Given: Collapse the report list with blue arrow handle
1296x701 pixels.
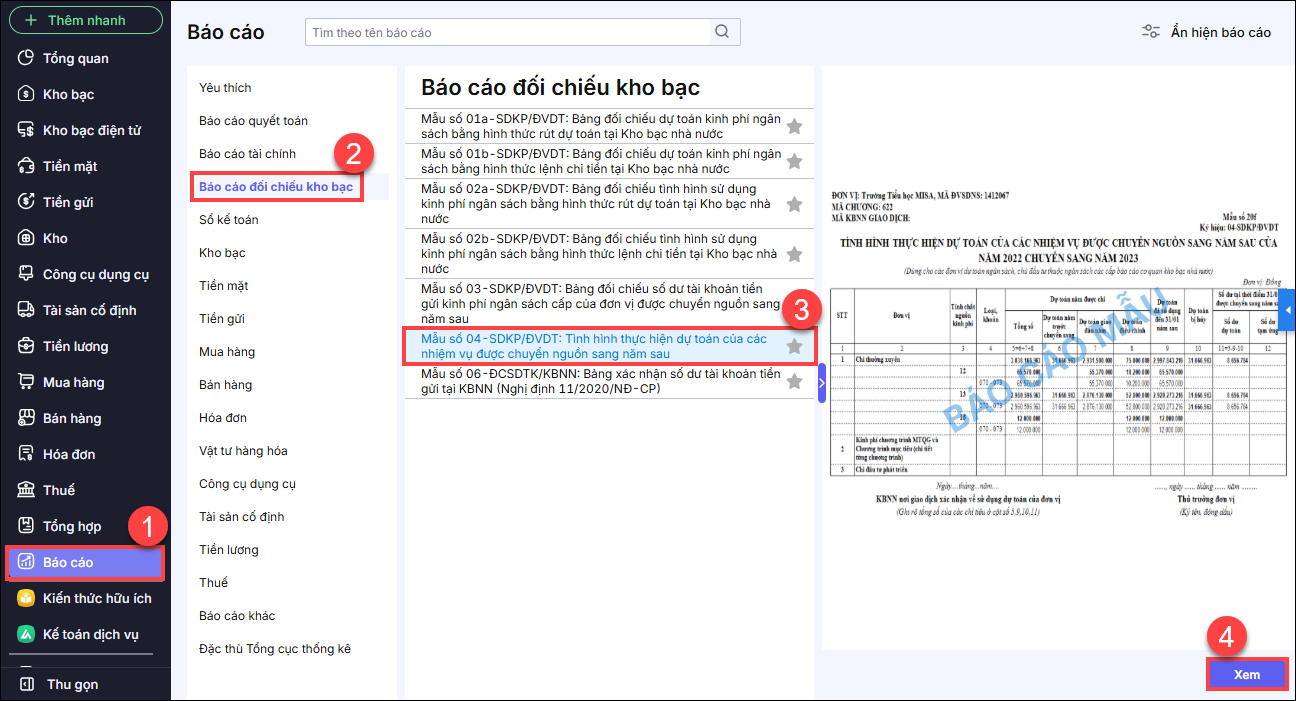Looking at the screenshot, I should [x=822, y=382].
